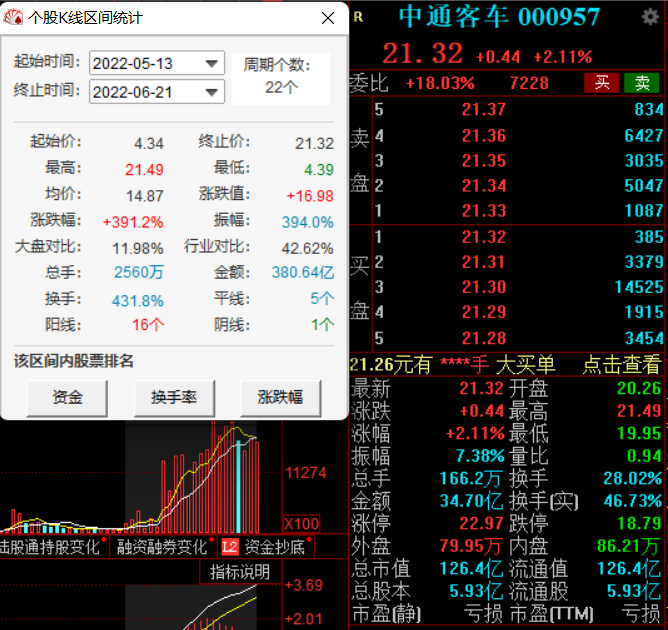Click 总市值 value 126.4亿
The height and width of the screenshot is (630, 668).
pos(471,569)
